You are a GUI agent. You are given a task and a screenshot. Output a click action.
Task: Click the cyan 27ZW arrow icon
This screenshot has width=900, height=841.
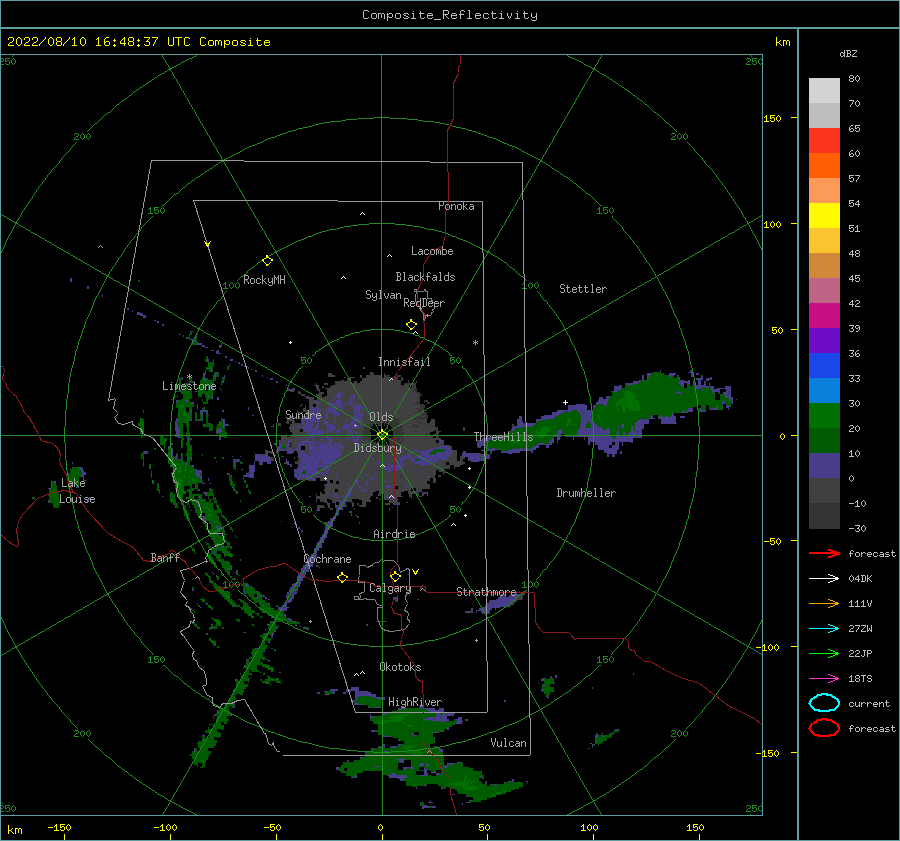pos(824,628)
